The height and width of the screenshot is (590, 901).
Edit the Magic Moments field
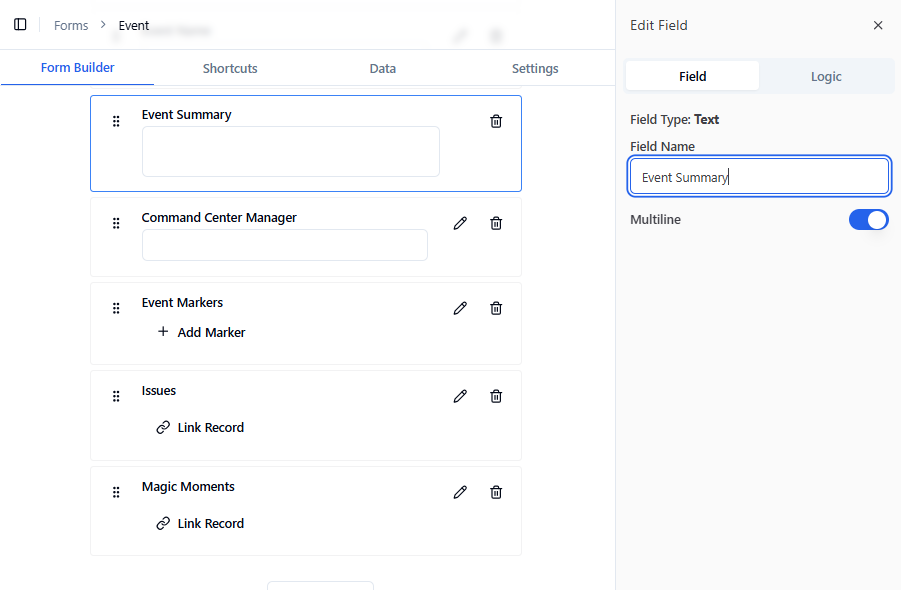[x=460, y=492]
